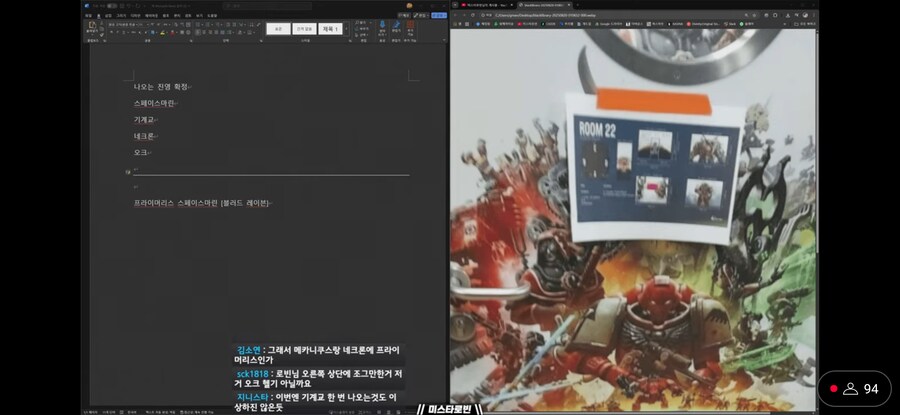
Task: Switch to the 도움말 ribbon tab
Action: point(212,15)
